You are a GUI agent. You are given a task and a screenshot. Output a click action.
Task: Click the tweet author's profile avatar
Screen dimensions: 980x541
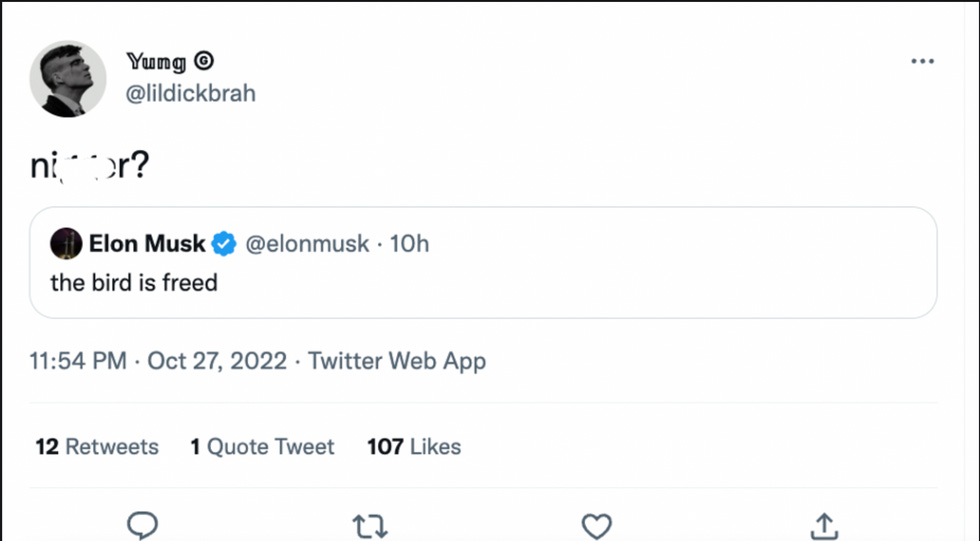[x=68, y=79]
